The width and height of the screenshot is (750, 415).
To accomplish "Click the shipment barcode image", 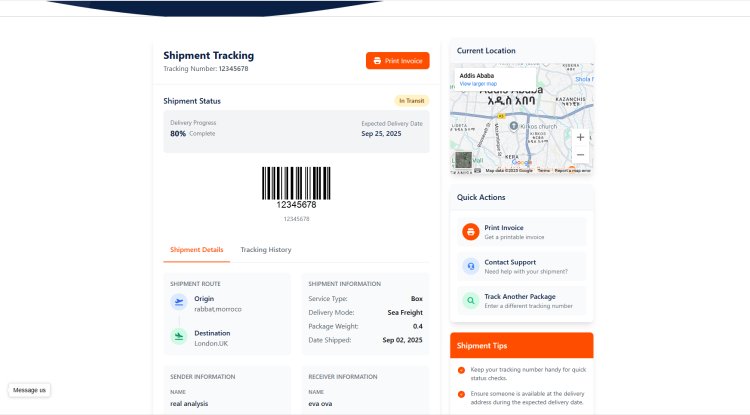I will tap(296, 187).
